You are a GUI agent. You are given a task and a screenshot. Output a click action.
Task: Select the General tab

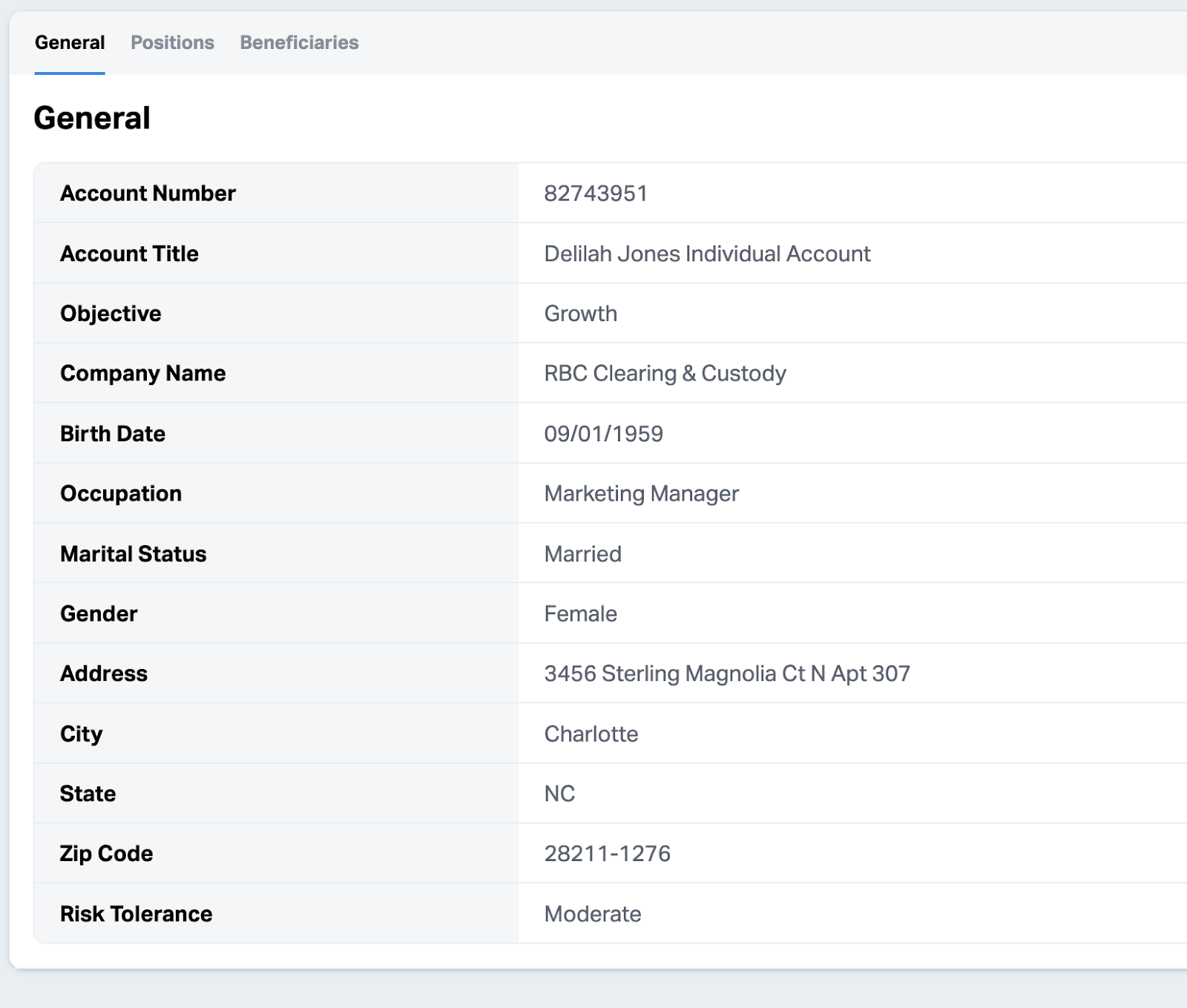[x=70, y=42]
